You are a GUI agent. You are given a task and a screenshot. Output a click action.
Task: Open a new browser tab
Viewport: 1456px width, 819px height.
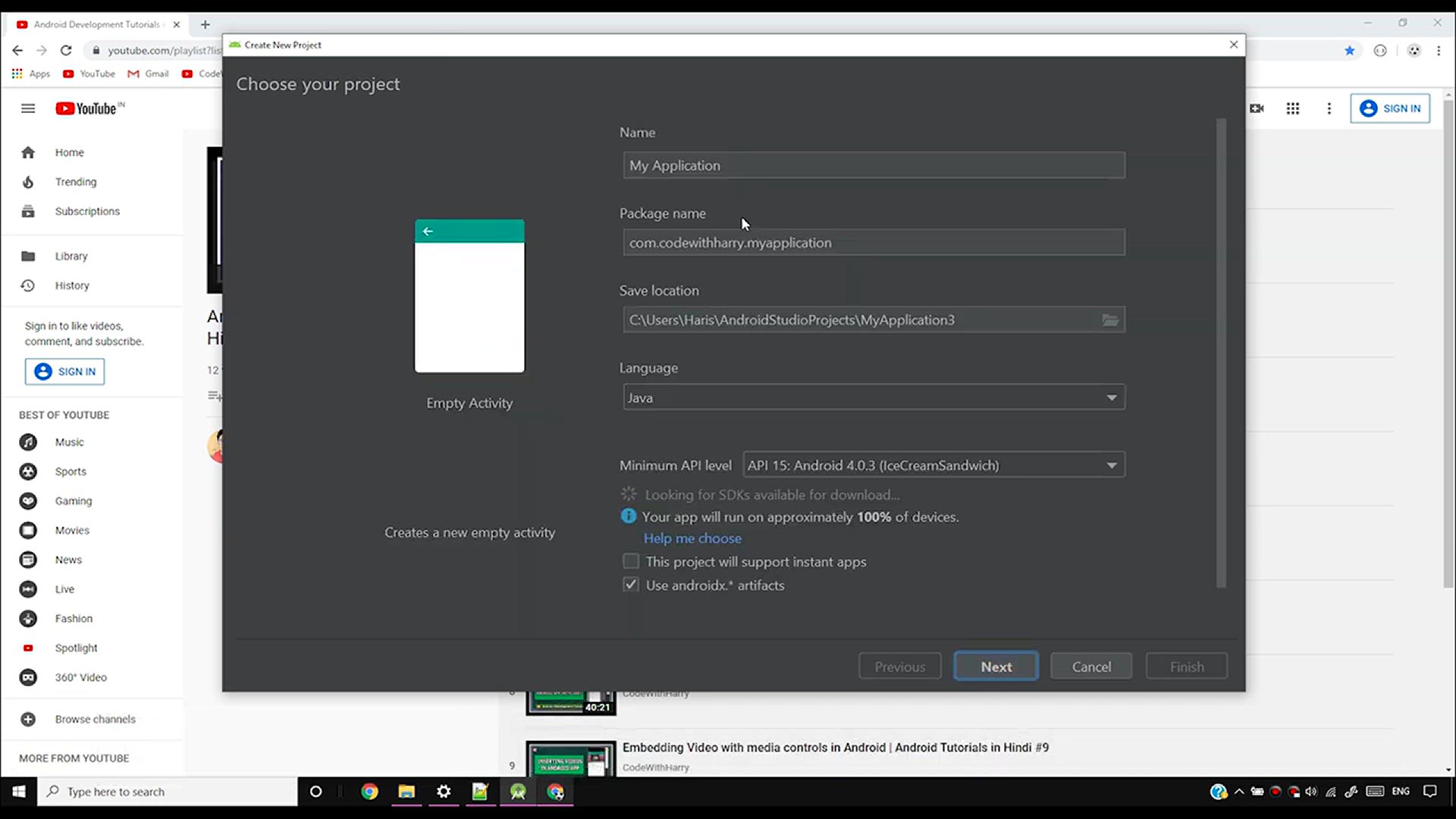pyautogui.click(x=205, y=24)
